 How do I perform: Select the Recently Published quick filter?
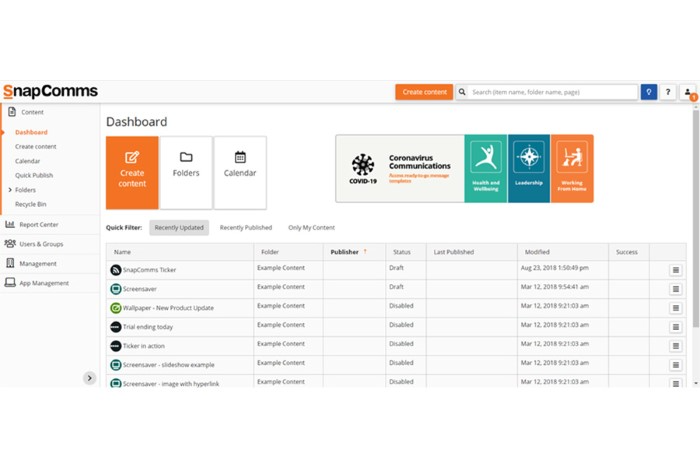(x=246, y=228)
